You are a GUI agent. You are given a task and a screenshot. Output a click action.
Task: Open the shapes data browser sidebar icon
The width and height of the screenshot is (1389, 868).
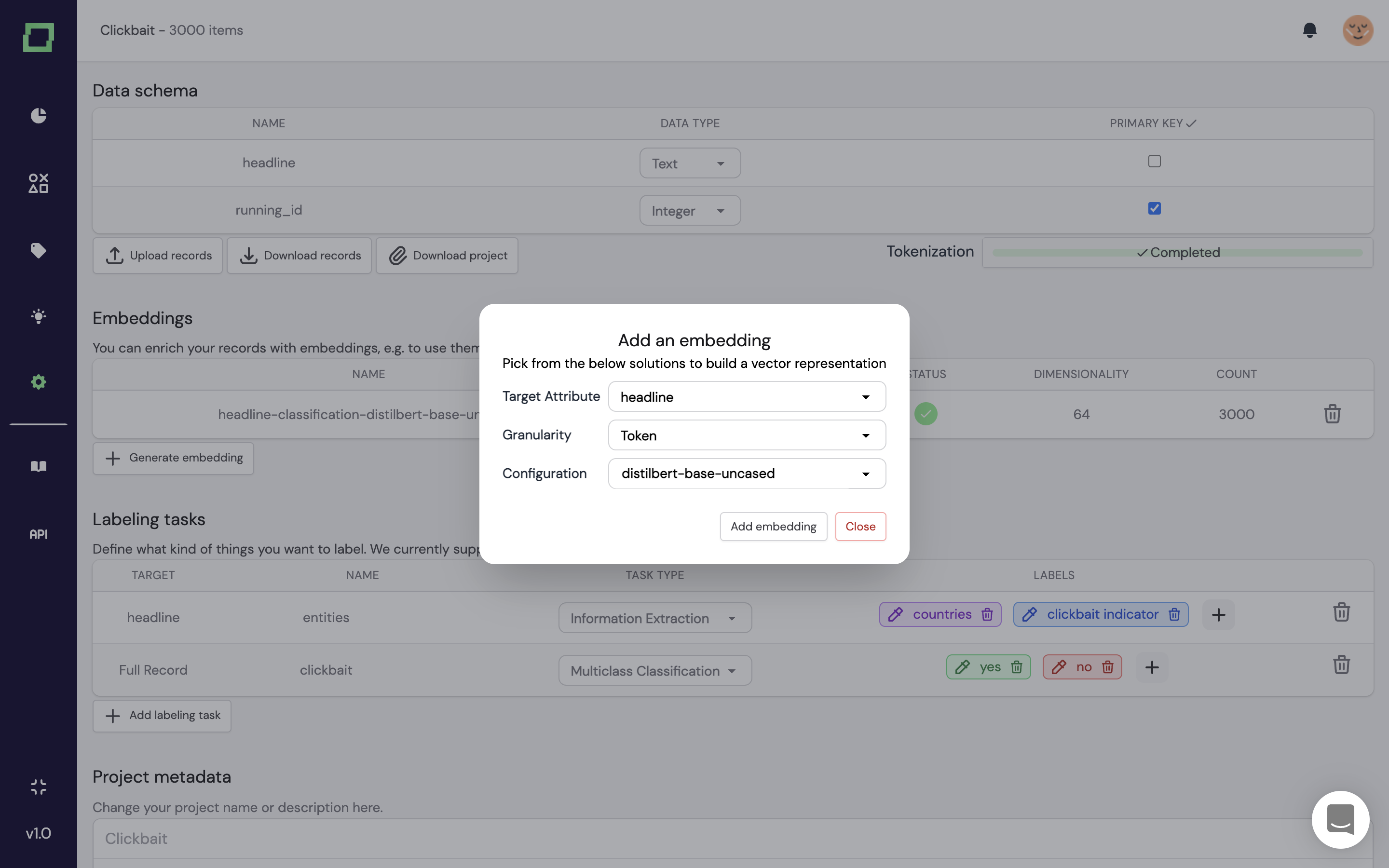click(x=39, y=183)
